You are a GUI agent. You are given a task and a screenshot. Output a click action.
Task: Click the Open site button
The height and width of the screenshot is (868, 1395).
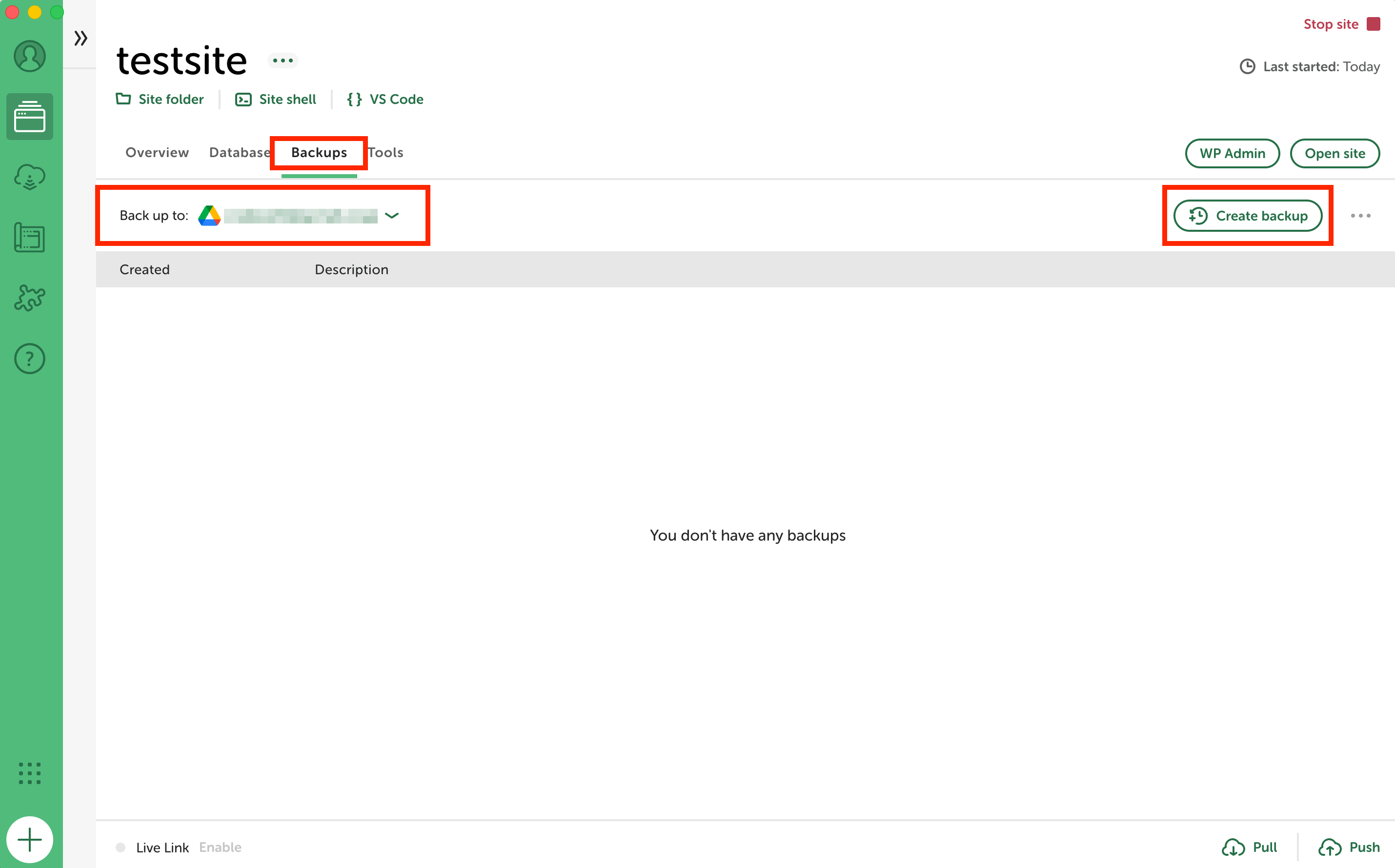(x=1334, y=153)
